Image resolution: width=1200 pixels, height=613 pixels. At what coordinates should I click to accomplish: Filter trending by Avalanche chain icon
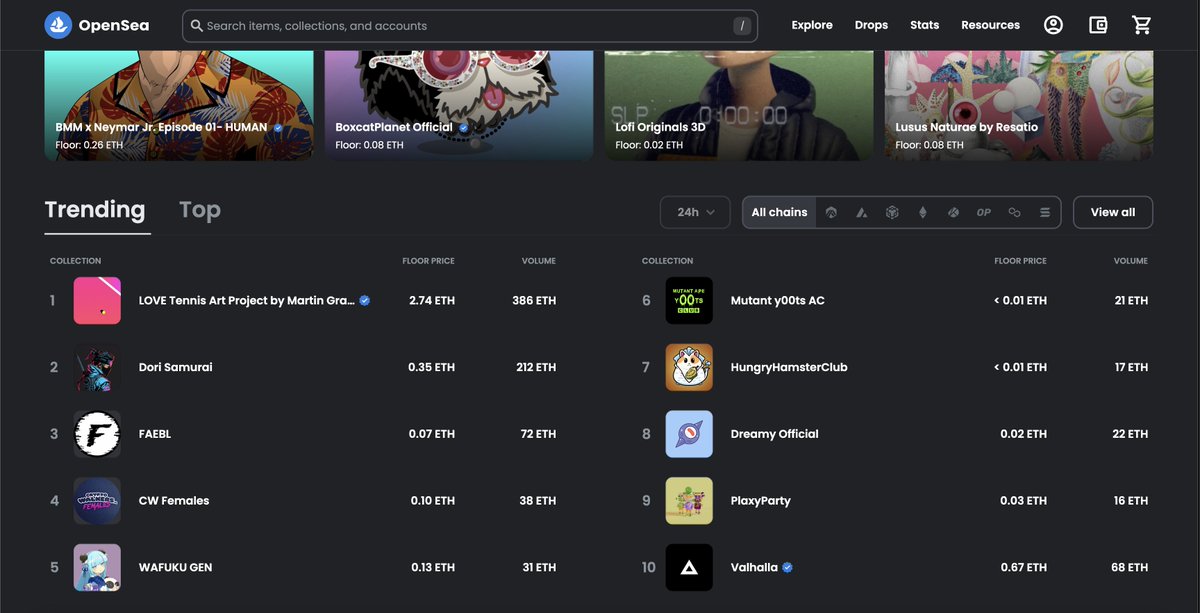coord(862,212)
